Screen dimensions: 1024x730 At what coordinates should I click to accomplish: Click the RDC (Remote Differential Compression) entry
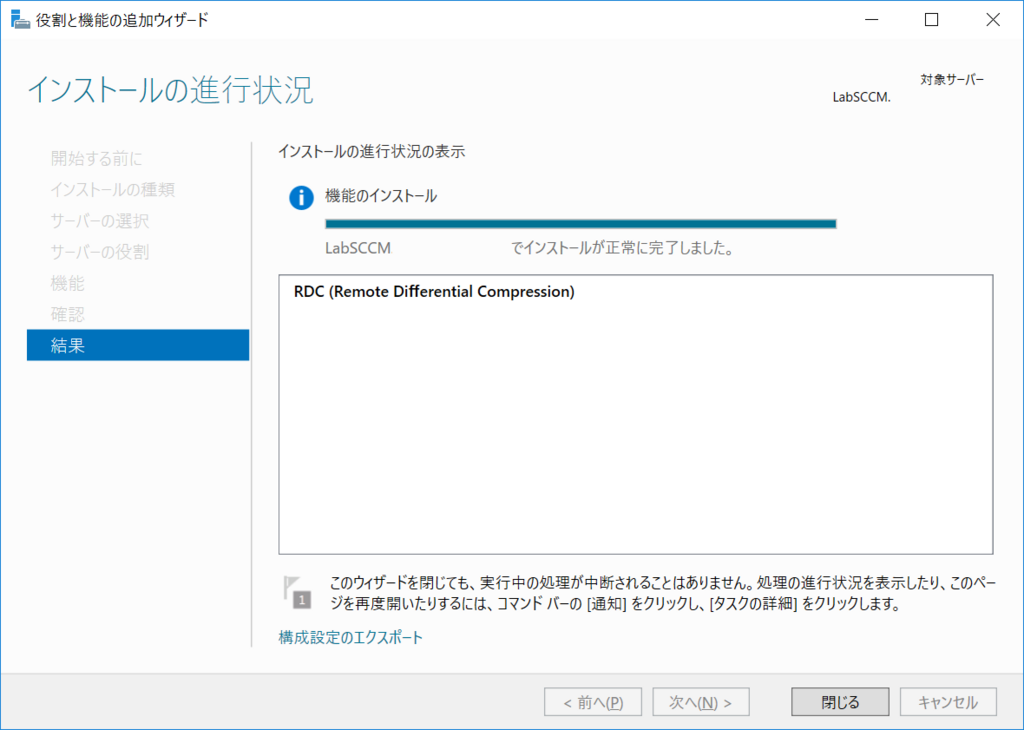(434, 291)
